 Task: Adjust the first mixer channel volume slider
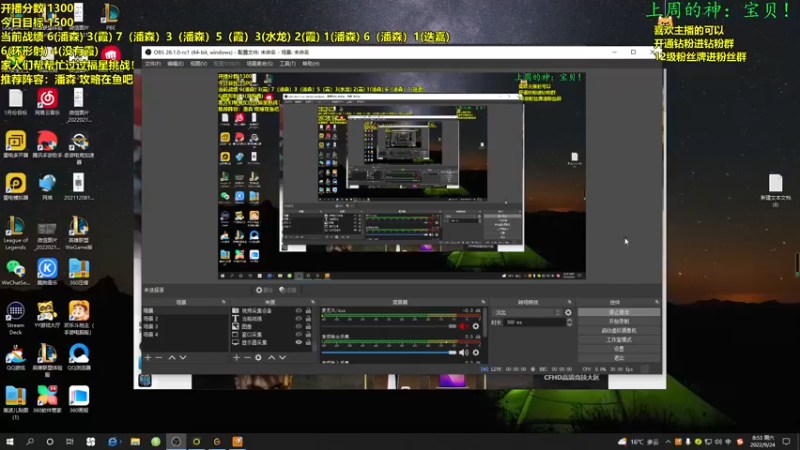click(389, 327)
